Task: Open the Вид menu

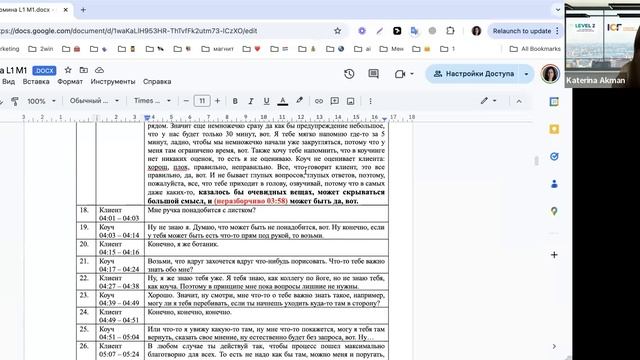Action: (8, 82)
